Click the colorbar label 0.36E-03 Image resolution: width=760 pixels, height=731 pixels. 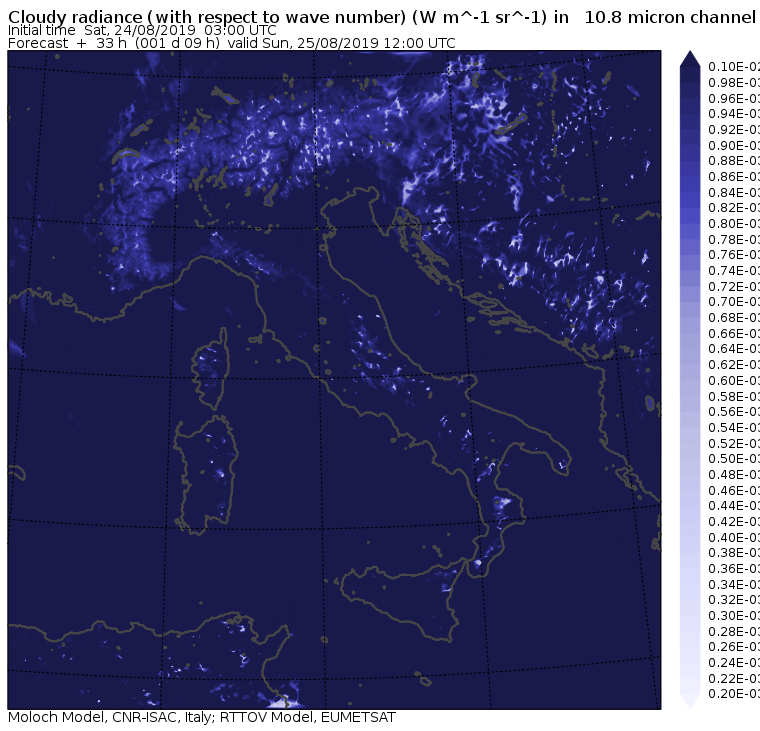coord(734,569)
